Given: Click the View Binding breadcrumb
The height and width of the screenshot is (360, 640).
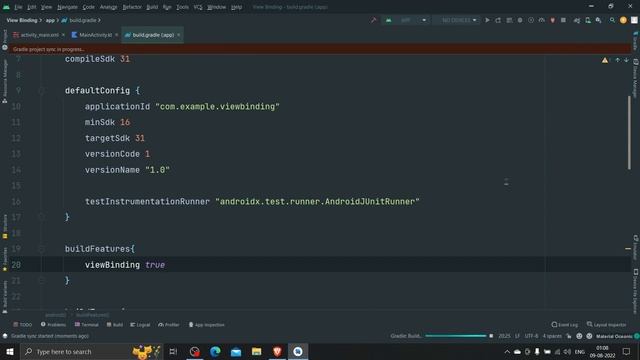Looking at the screenshot, I should 22,20.
